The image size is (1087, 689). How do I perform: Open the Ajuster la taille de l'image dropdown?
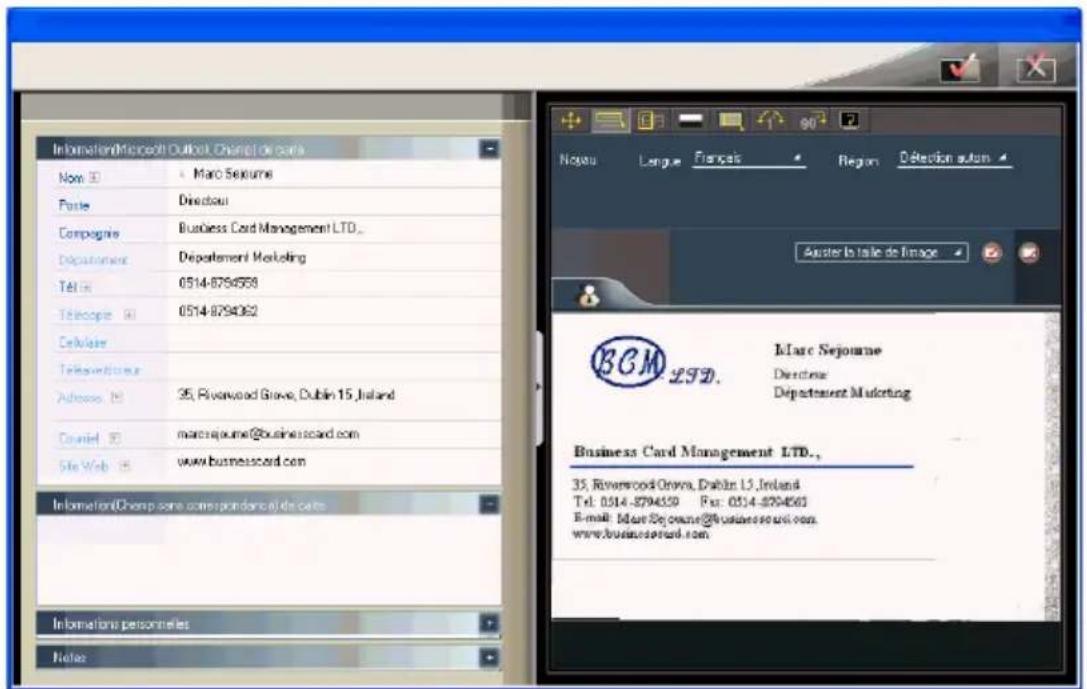pyautogui.click(x=881, y=252)
